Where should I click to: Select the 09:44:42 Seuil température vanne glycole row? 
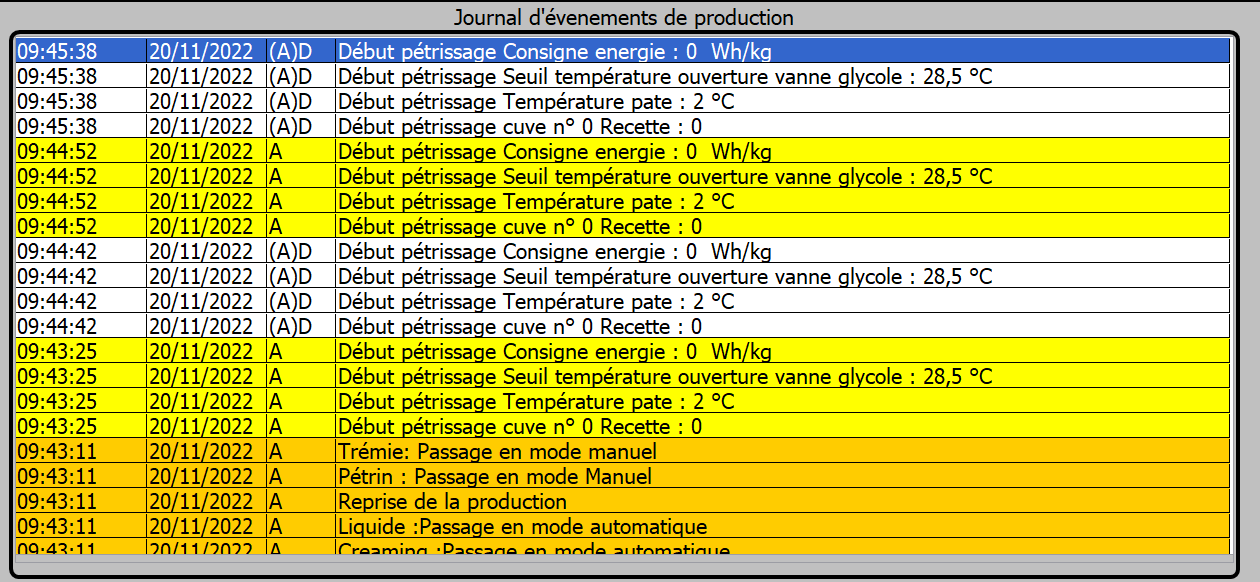click(665, 276)
